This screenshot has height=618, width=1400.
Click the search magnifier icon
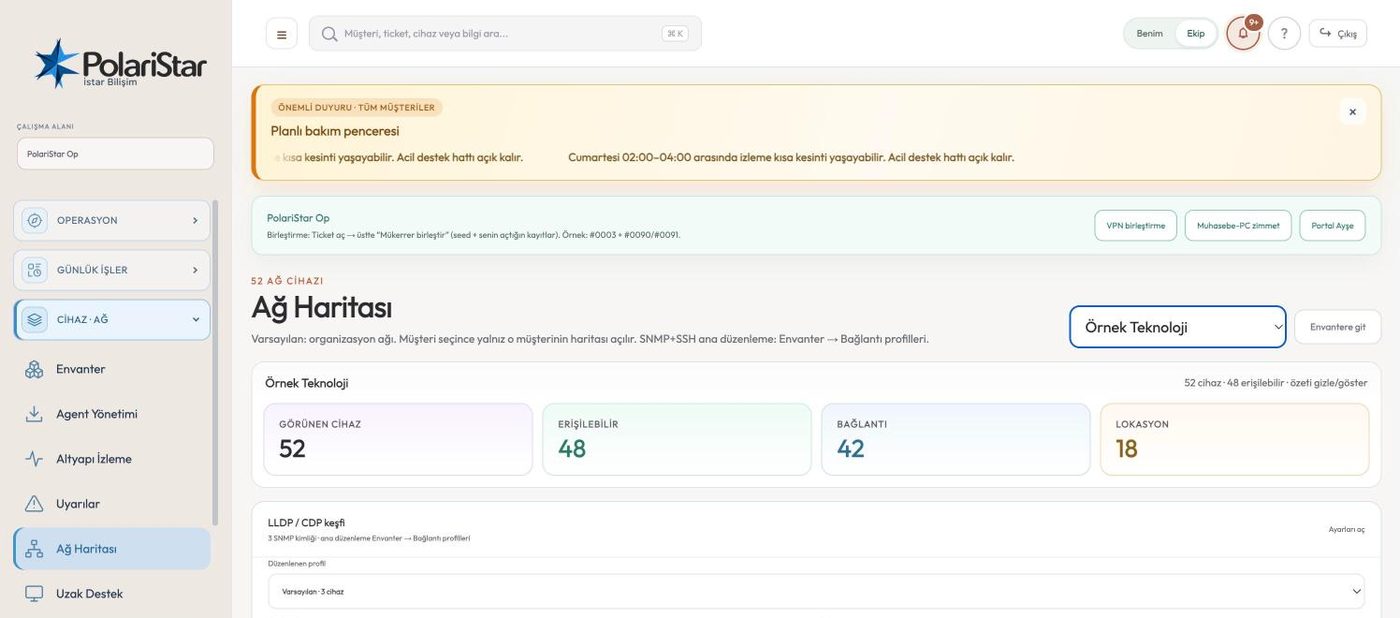click(x=329, y=34)
